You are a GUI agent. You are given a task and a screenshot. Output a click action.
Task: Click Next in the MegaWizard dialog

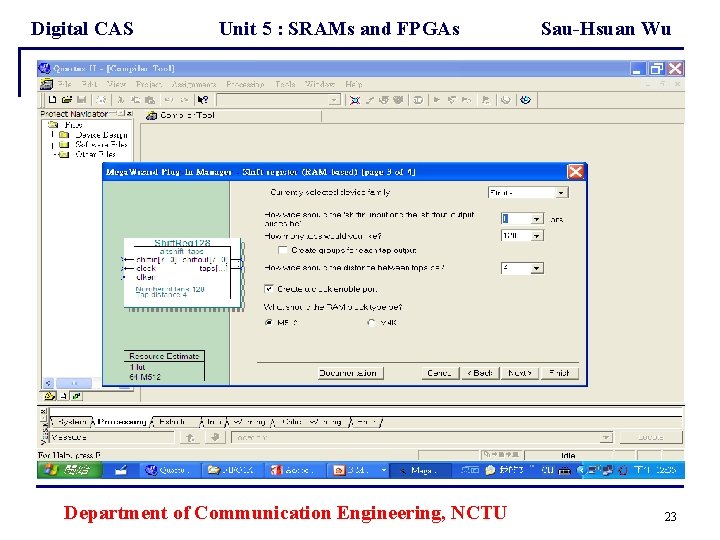(x=520, y=373)
